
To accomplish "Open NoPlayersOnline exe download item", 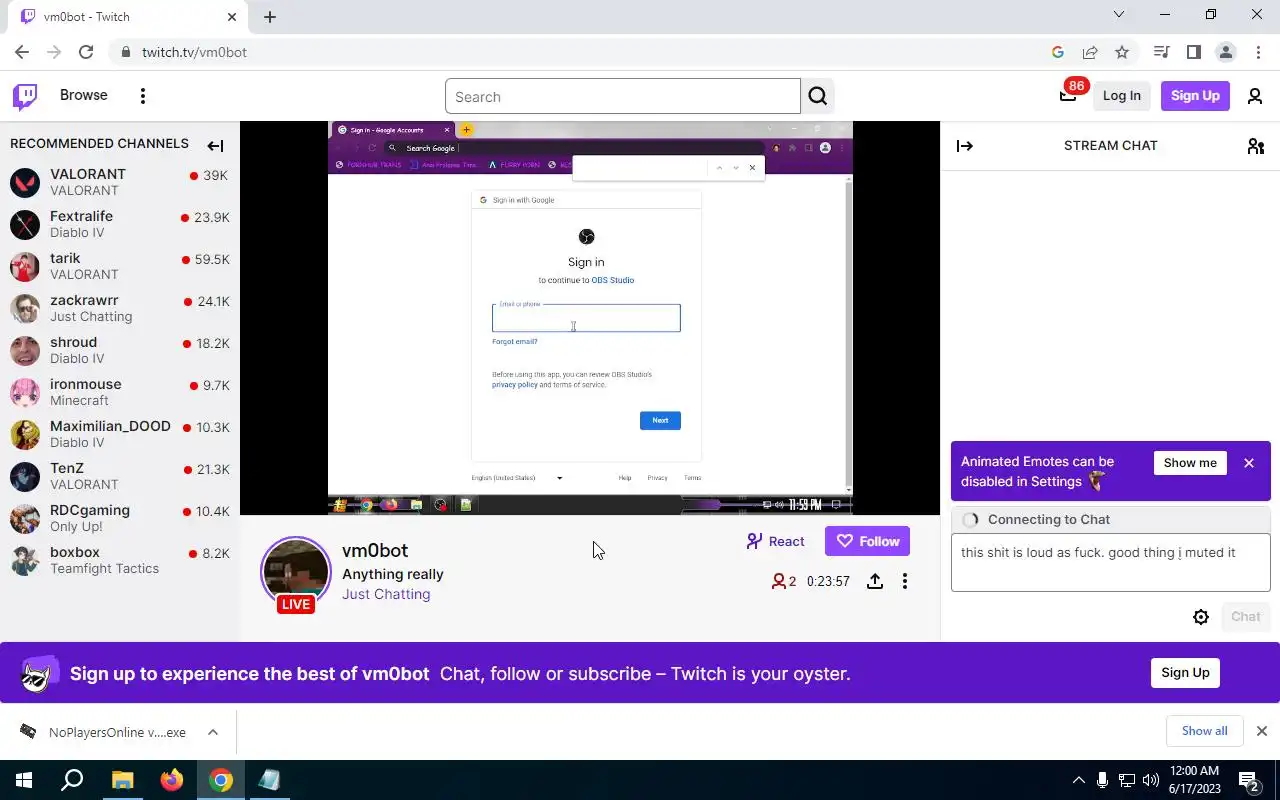I will pyautogui.click(x=105, y=732).
